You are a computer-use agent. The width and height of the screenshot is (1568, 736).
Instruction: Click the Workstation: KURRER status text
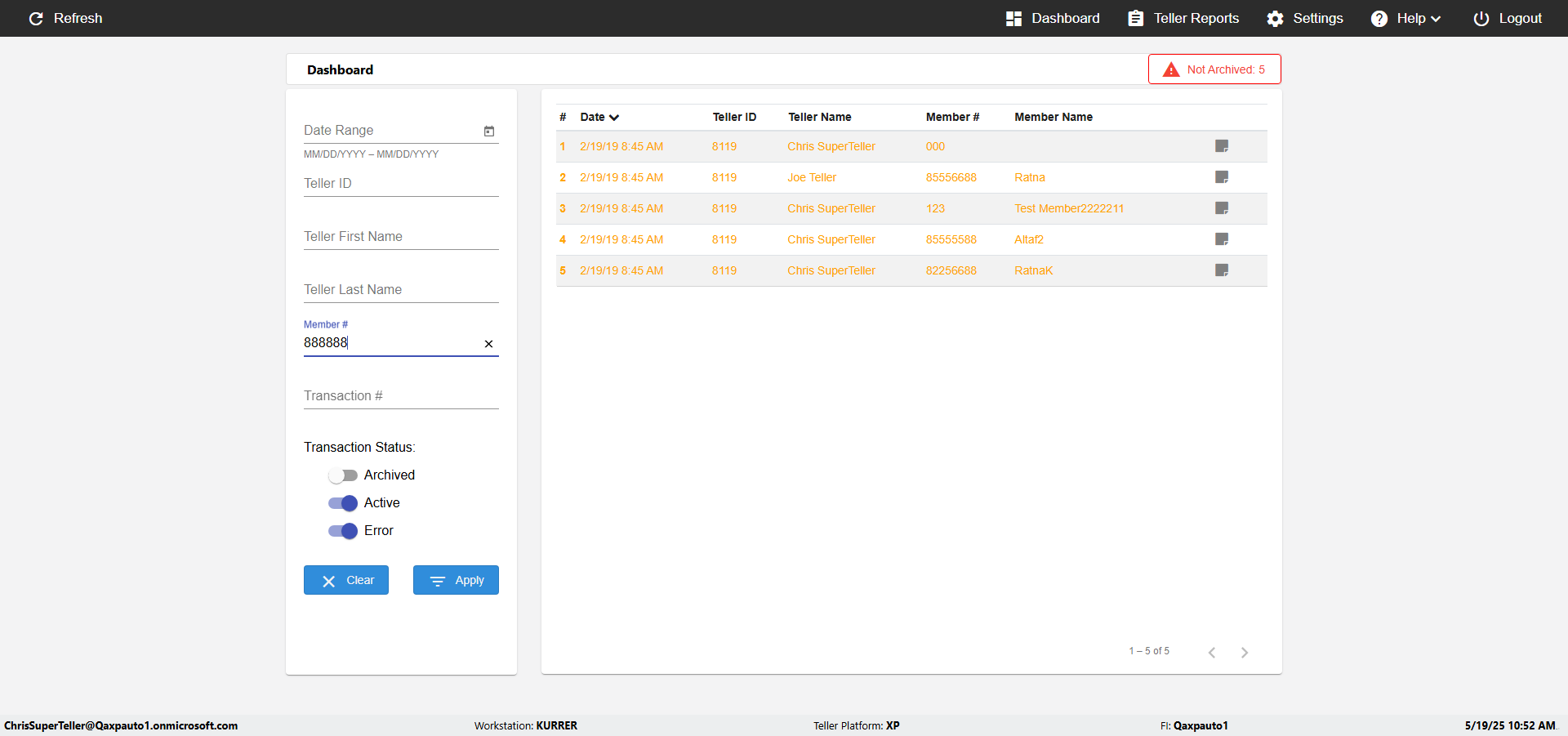[526, 725]
